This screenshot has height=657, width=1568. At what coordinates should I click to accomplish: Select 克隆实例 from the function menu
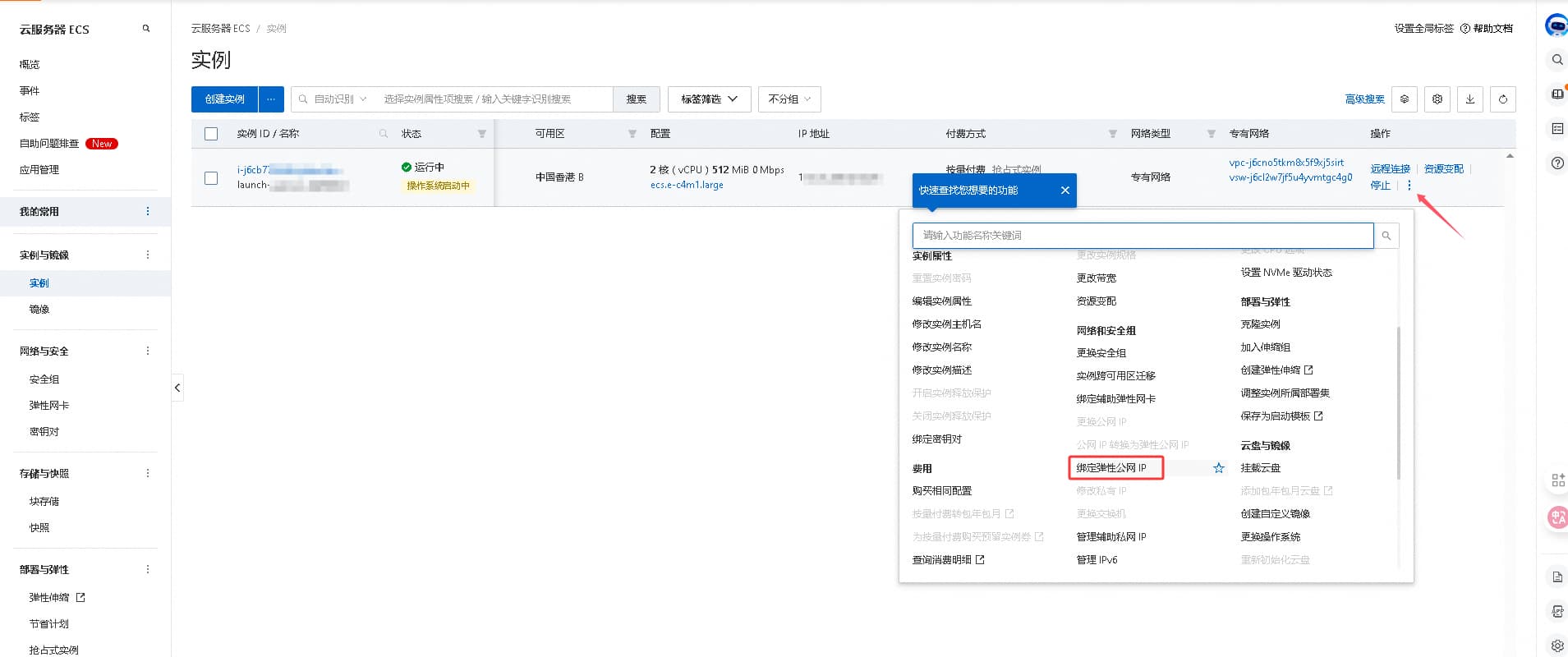coord(1261,324)
